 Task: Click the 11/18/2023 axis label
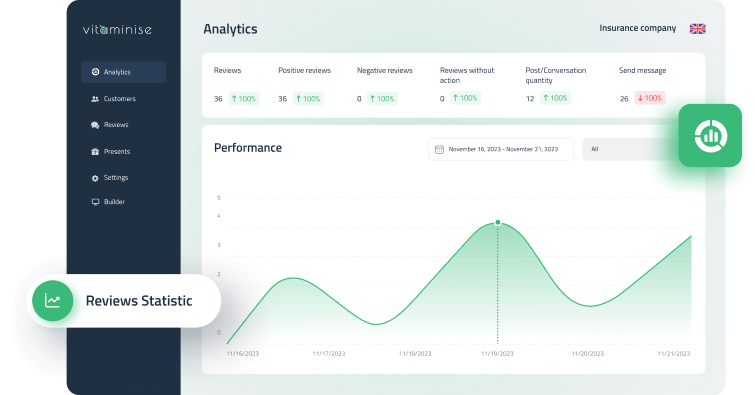(x=415, y=354)
